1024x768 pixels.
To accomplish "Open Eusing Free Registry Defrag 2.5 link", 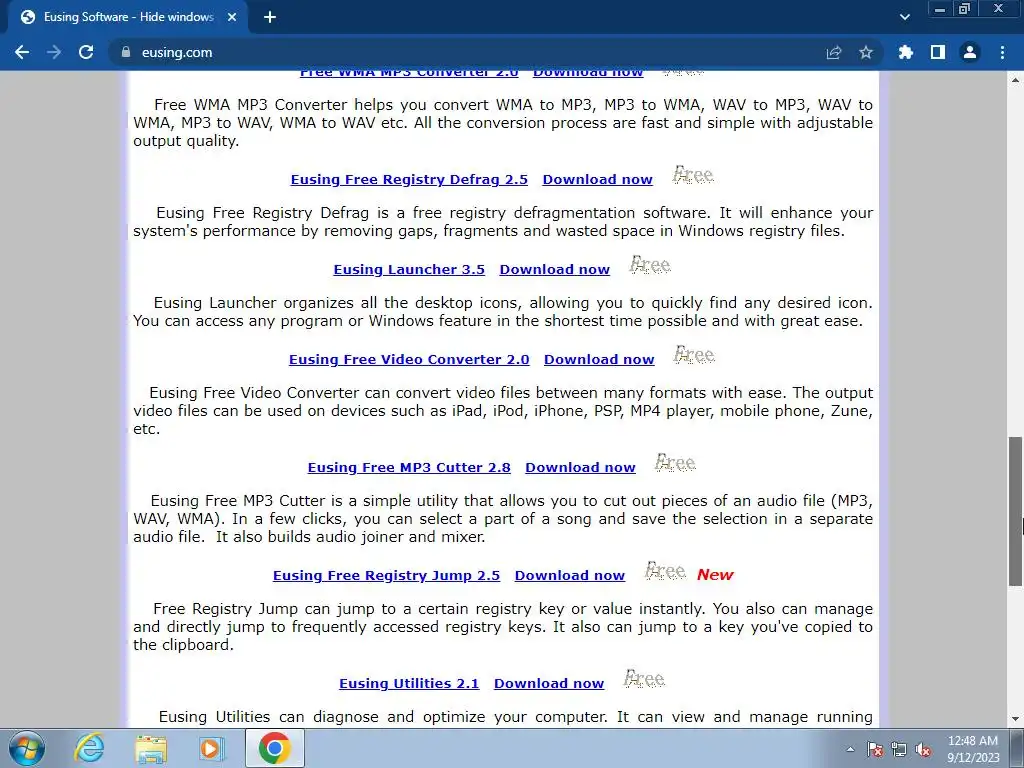I will (x=409, y=180).
